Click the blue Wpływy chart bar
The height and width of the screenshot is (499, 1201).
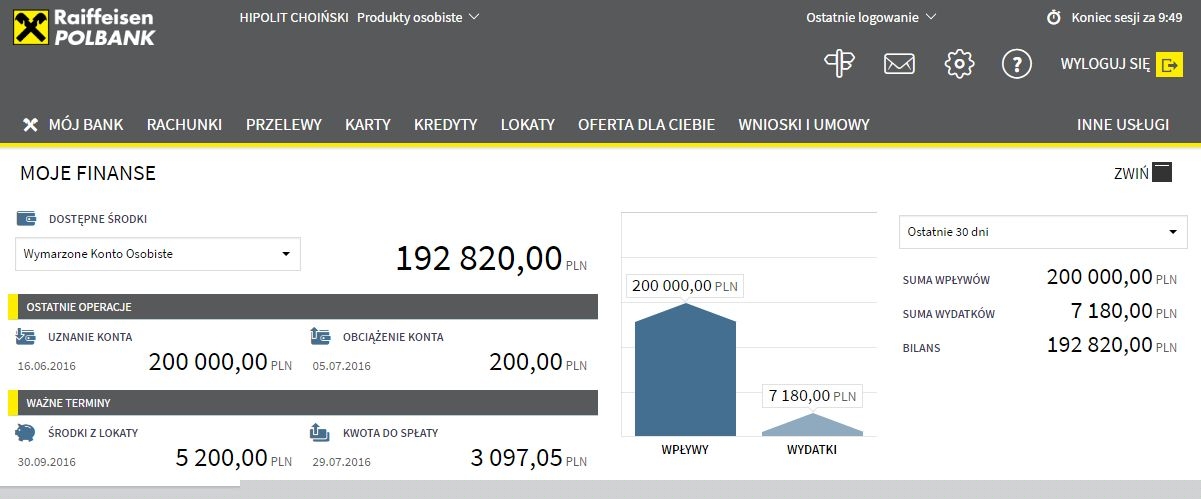click(x=685, y=375)
